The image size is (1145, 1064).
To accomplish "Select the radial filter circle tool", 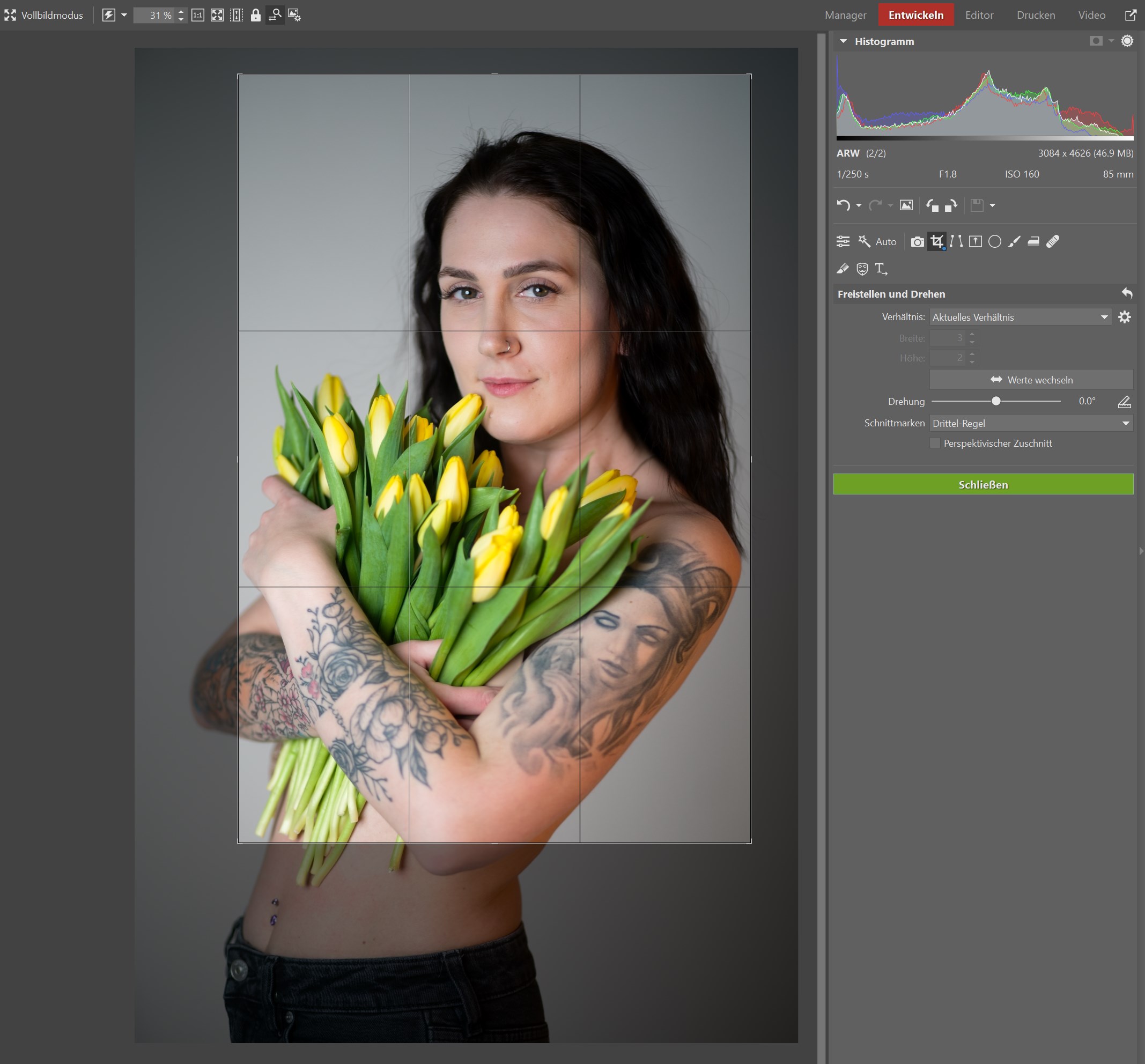I will click(x=995, y=241).
